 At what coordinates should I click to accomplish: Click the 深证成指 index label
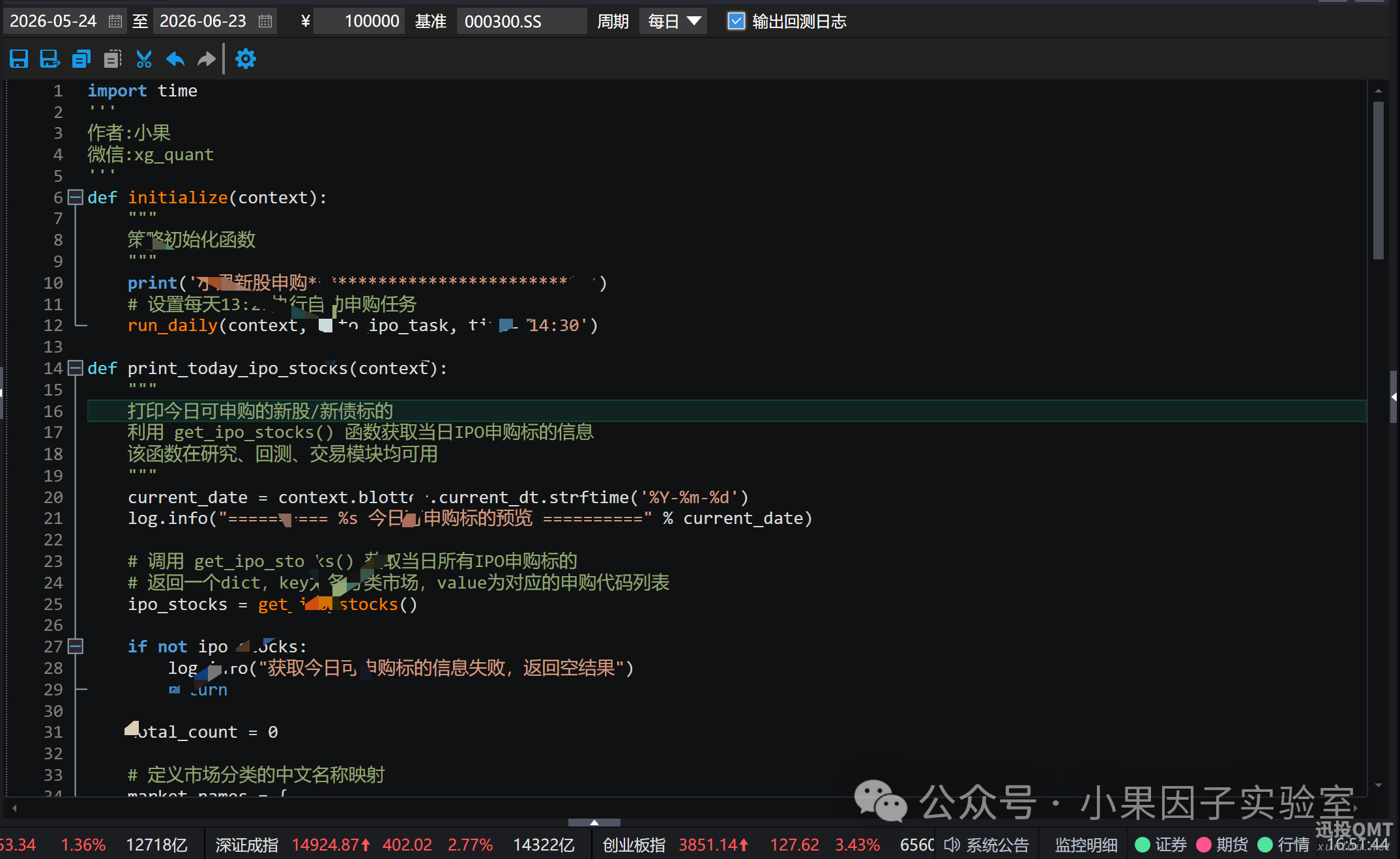247,845
